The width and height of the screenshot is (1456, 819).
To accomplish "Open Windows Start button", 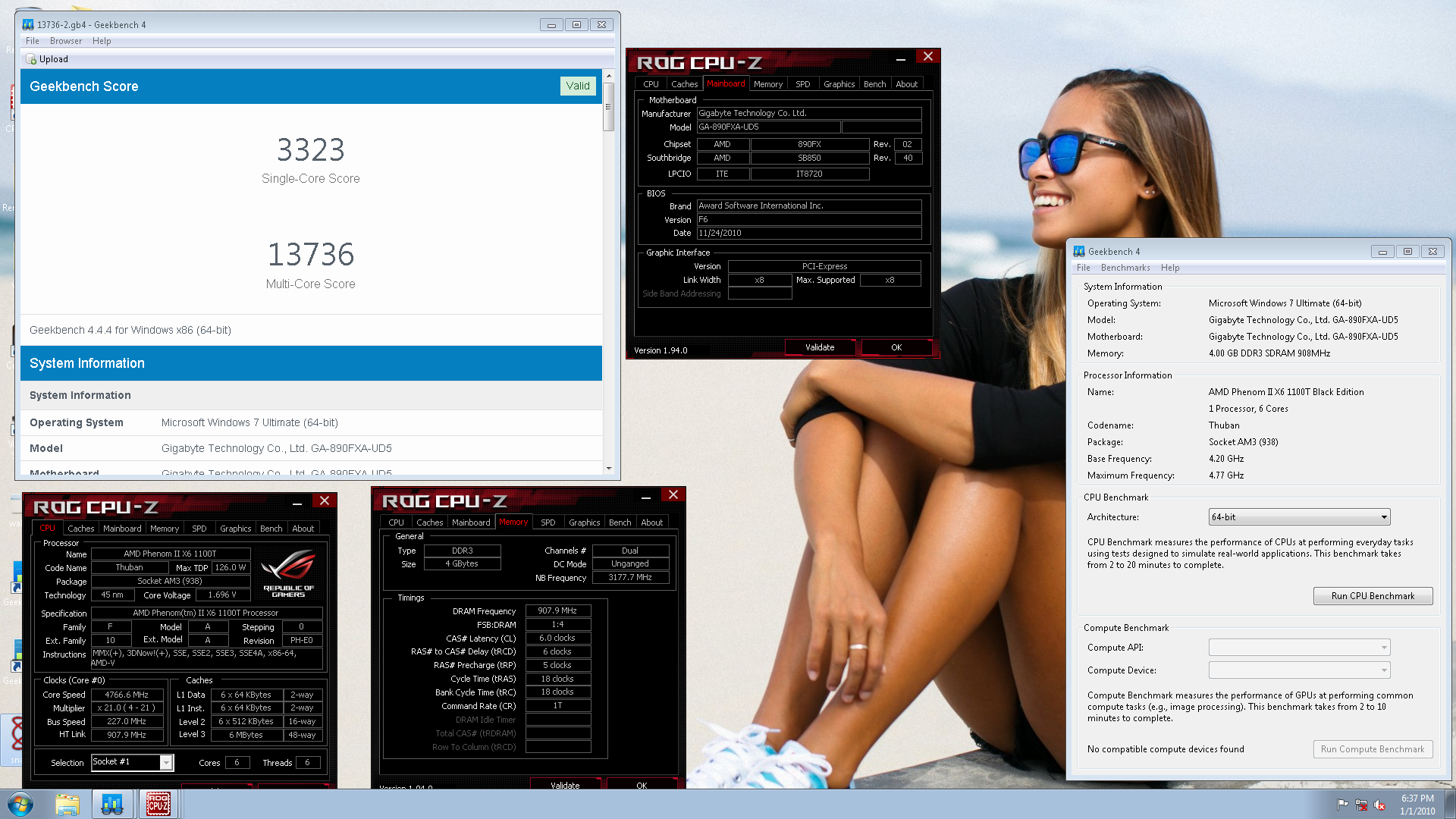I will coord(20,804).
